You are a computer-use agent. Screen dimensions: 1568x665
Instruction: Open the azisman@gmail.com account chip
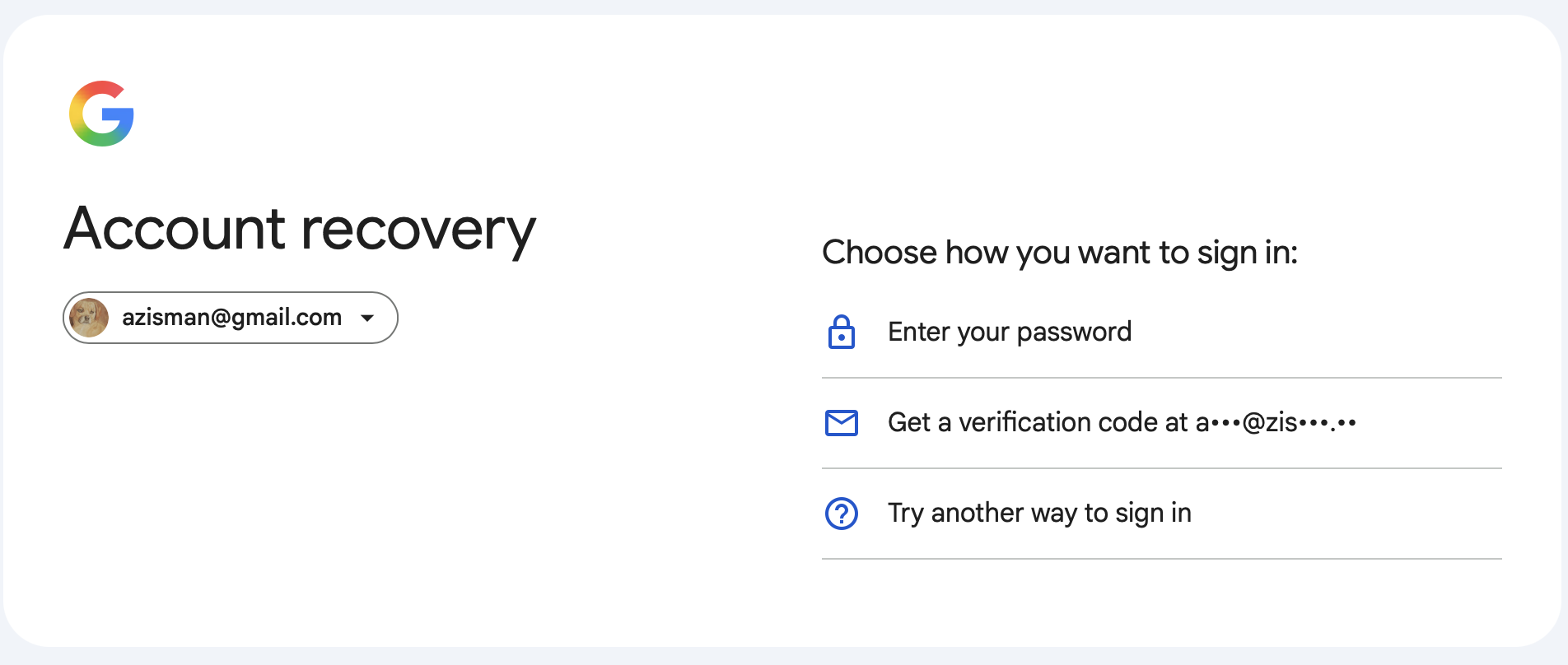coord(231,318)
